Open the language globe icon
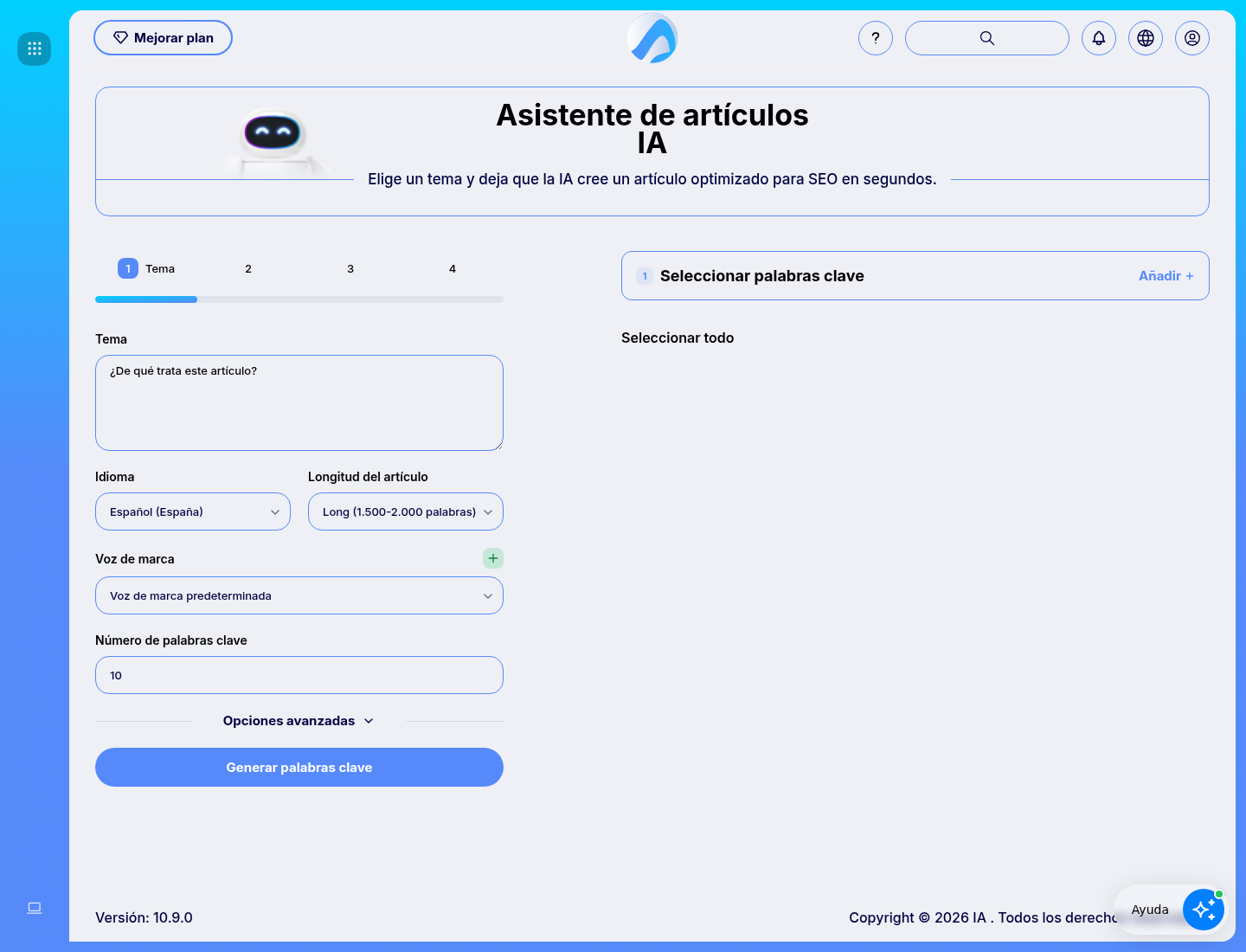This screenshot has width=1246, height=952. coord(1146,38)
